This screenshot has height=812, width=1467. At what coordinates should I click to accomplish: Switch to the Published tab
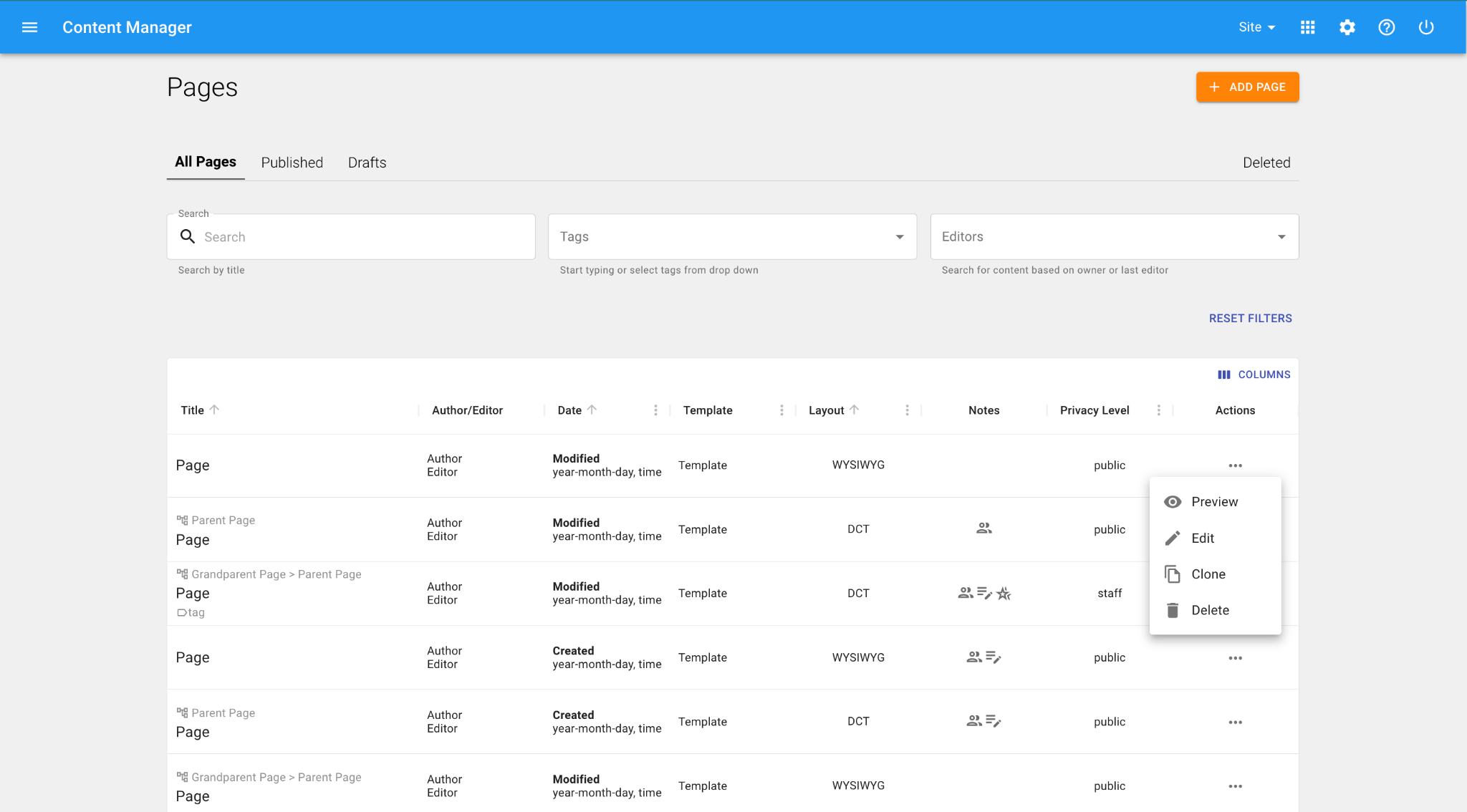point(292,163)
